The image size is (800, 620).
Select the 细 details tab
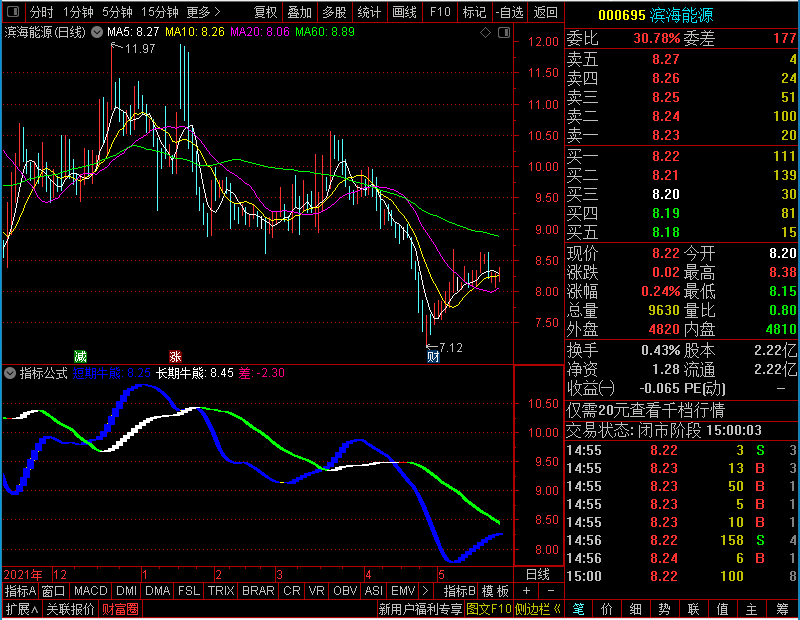(635, 609)
